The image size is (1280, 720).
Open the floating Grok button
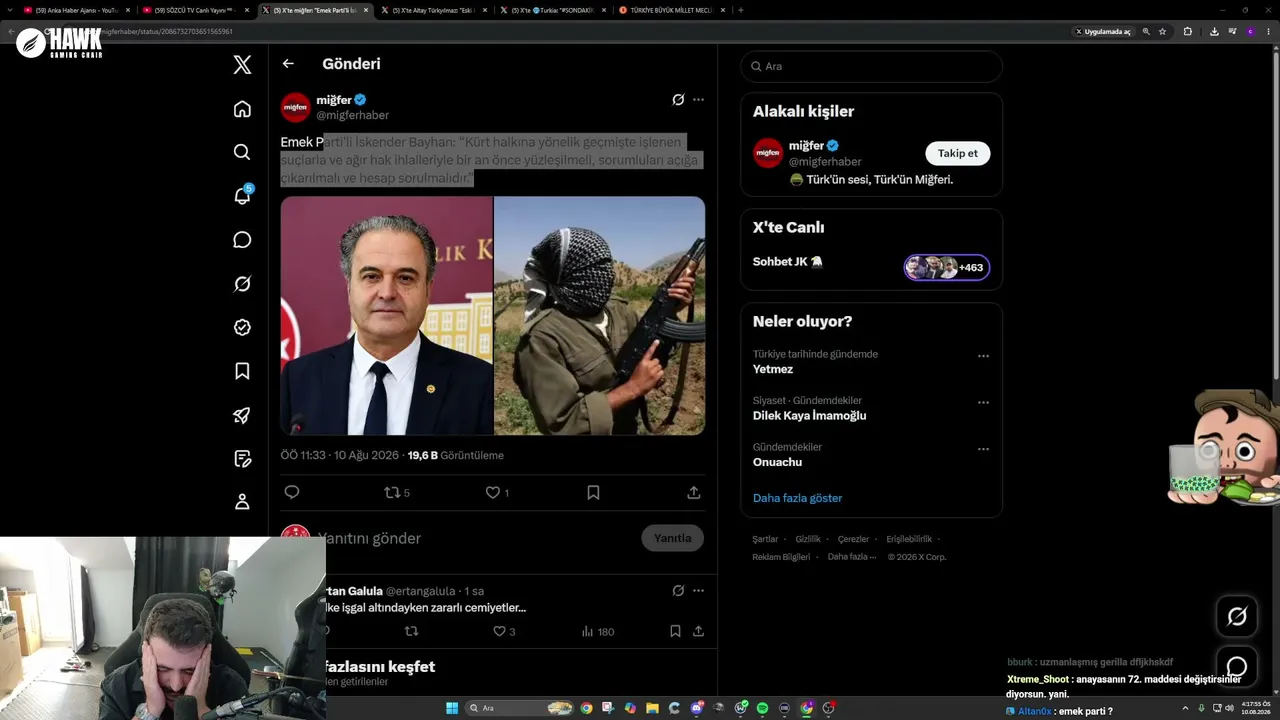1237,617
